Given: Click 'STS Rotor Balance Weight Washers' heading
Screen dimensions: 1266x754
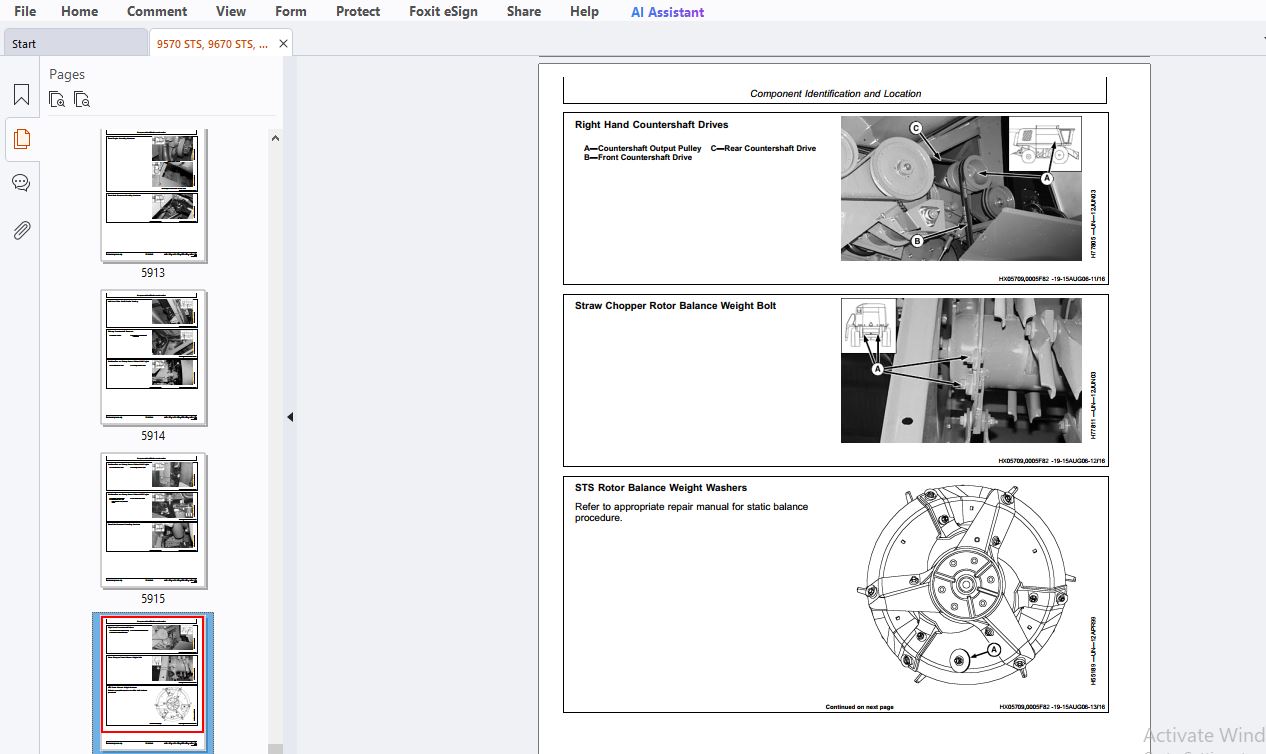Looking at the screenshot, I should pyautogui.click(x=660, y=488).
